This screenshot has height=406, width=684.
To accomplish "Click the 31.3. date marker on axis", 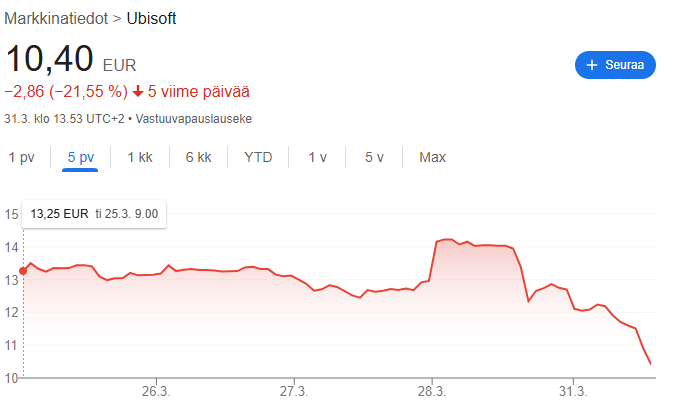I will point(573,391).
